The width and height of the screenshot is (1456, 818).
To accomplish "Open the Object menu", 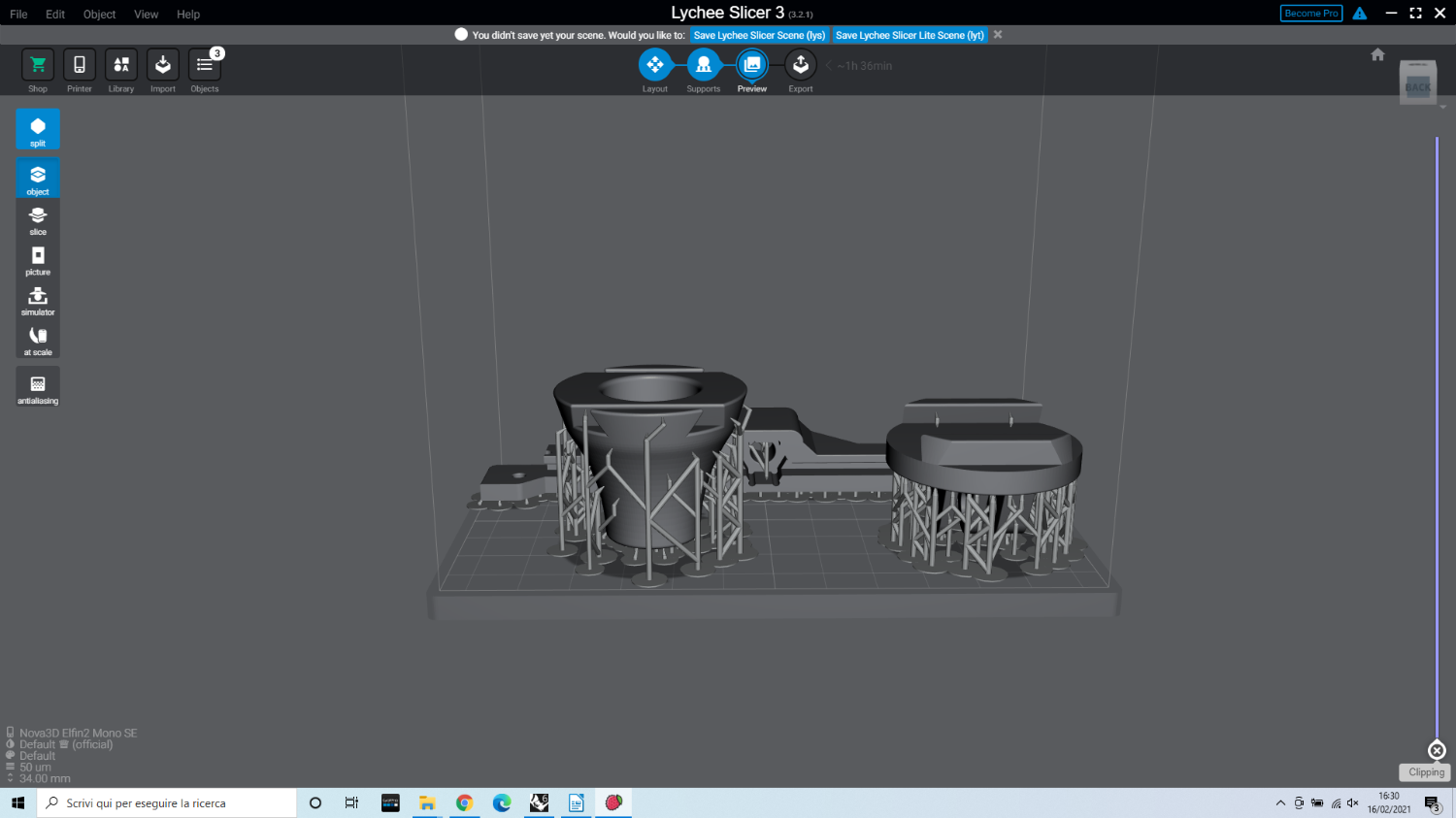I will (x=99, y=14).
